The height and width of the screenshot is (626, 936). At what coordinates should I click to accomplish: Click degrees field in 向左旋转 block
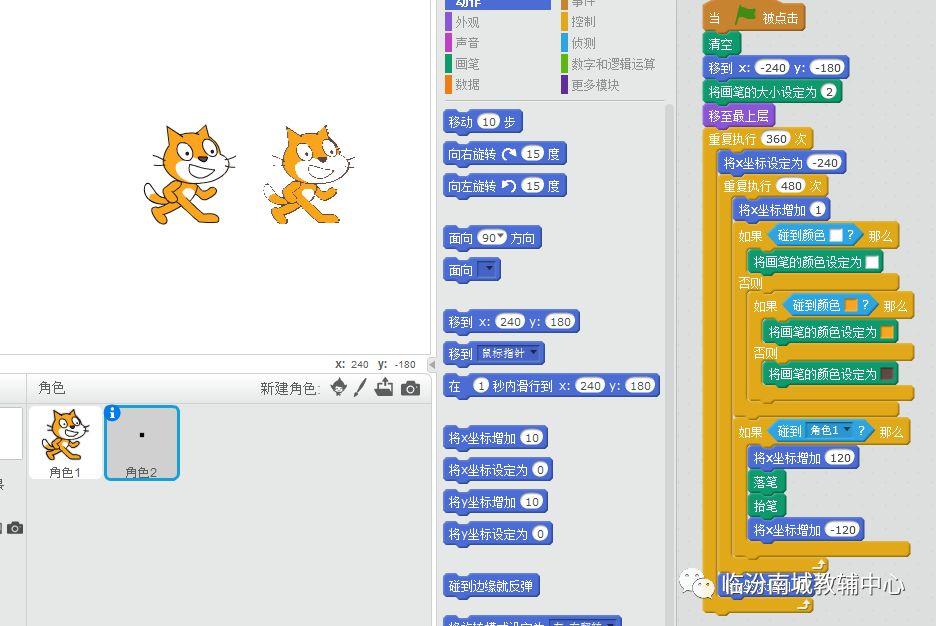point(533,186)
